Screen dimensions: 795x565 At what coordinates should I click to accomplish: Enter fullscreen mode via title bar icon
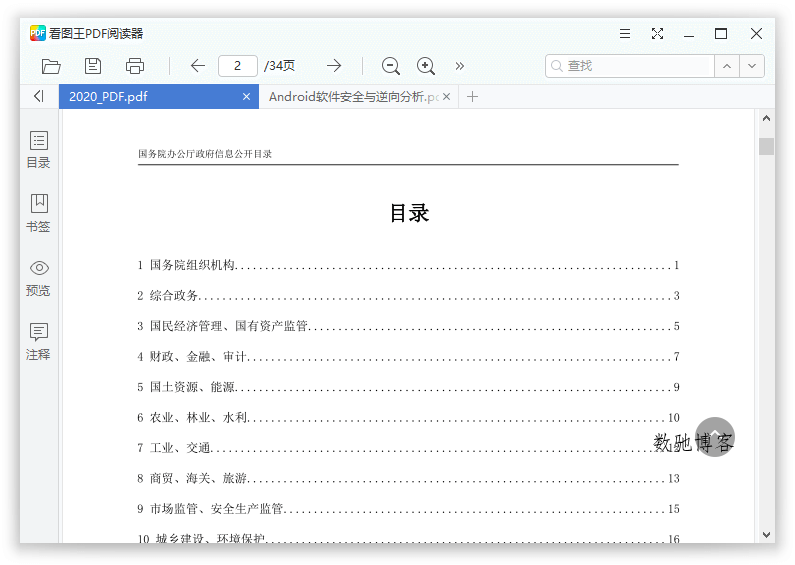(658, 34)
